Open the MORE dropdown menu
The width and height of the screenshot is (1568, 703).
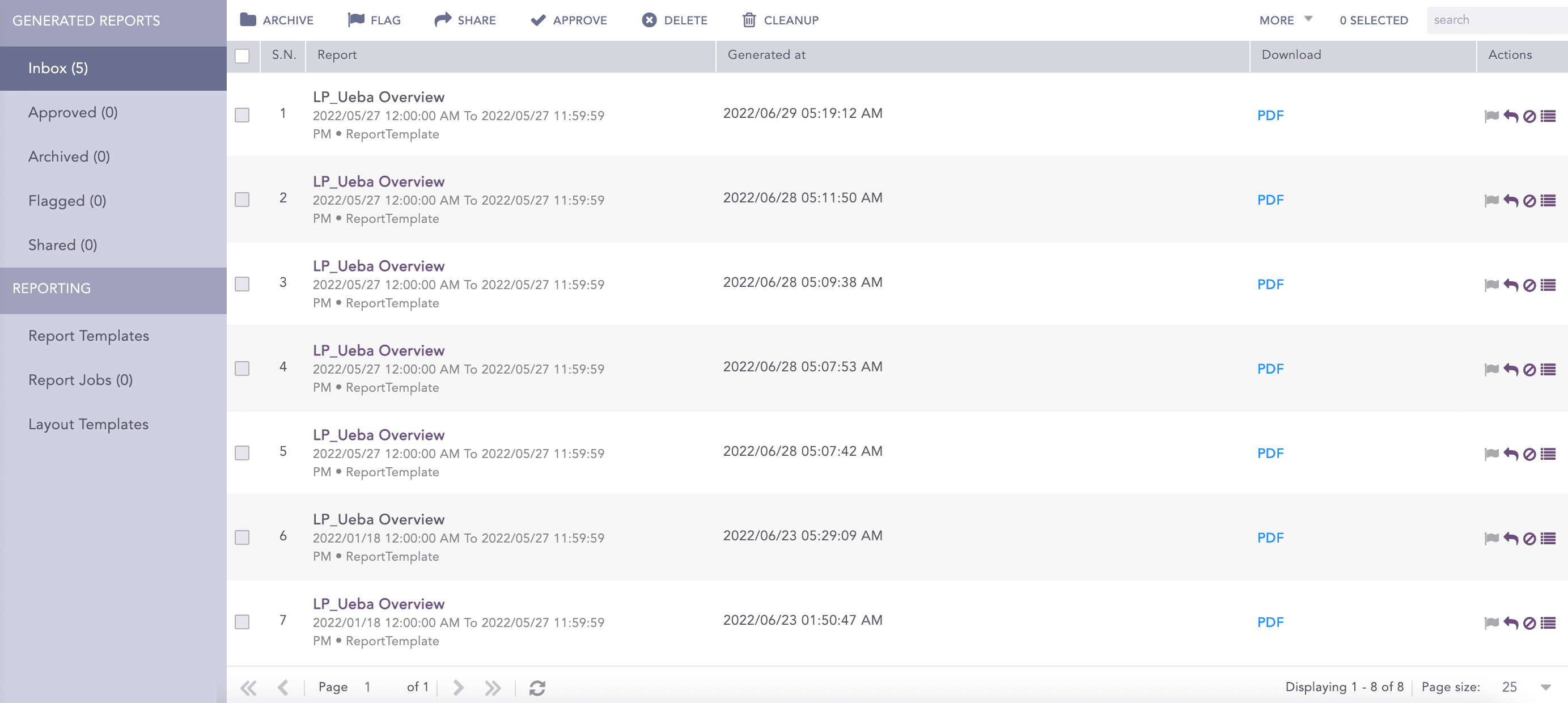pos(1285,20)
